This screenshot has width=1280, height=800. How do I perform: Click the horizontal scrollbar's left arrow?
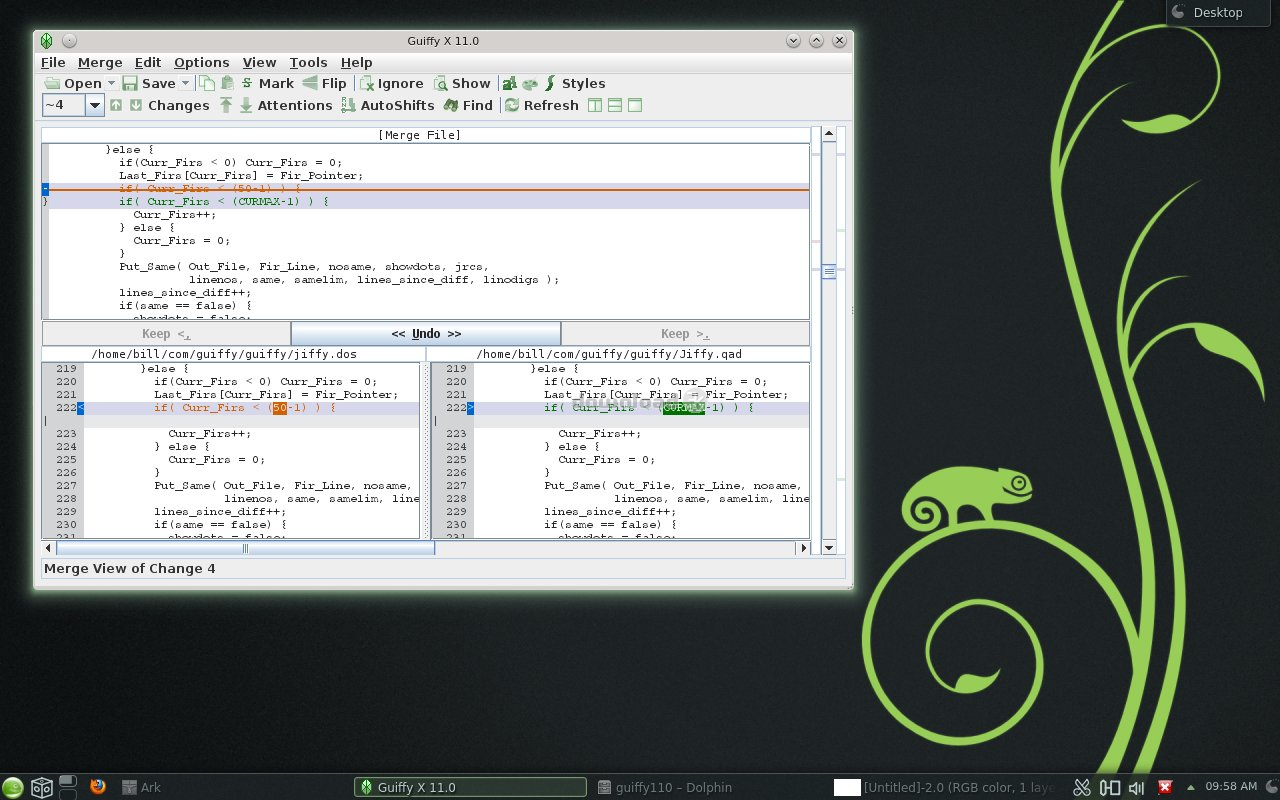(48, 548)
